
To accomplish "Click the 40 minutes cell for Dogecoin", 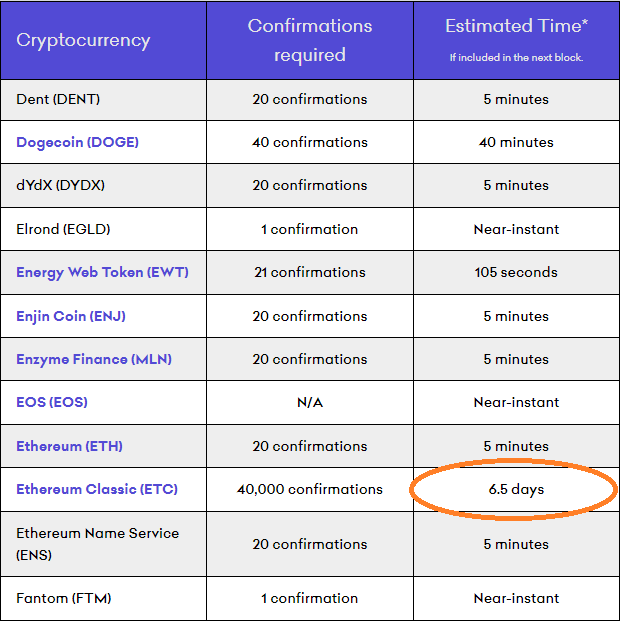I will point(516,142).
